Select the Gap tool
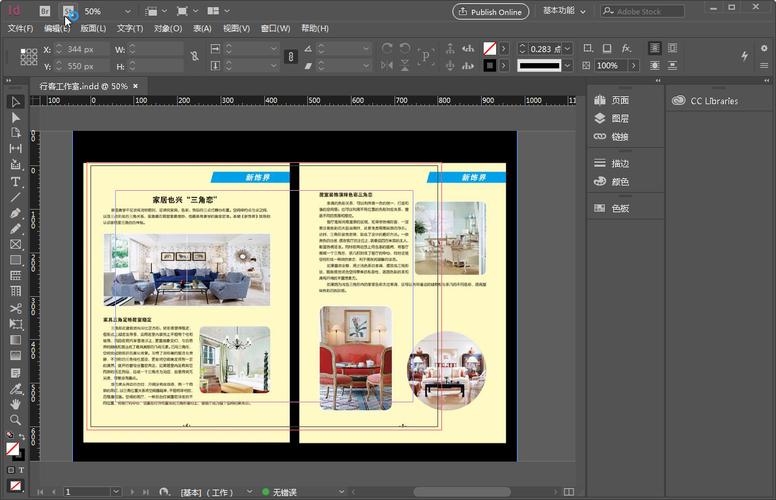The width and height of the screenshot is (776, 500). coord(15,148)
